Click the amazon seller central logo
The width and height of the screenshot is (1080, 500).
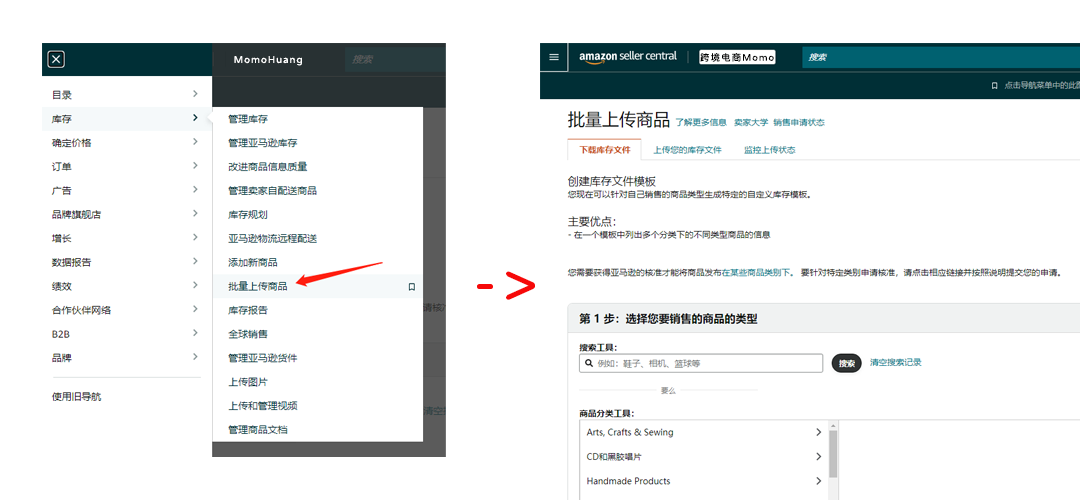pos(627,56)
